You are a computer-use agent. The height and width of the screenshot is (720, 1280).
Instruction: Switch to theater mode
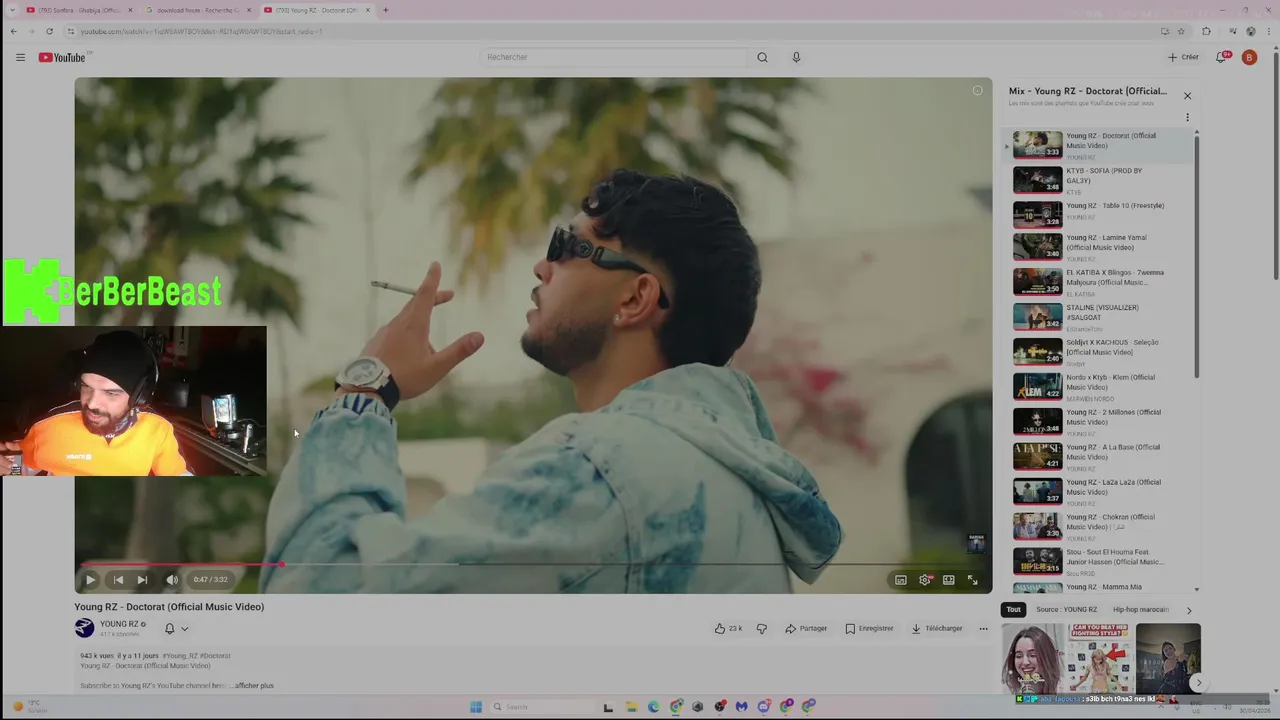[949, 579]
